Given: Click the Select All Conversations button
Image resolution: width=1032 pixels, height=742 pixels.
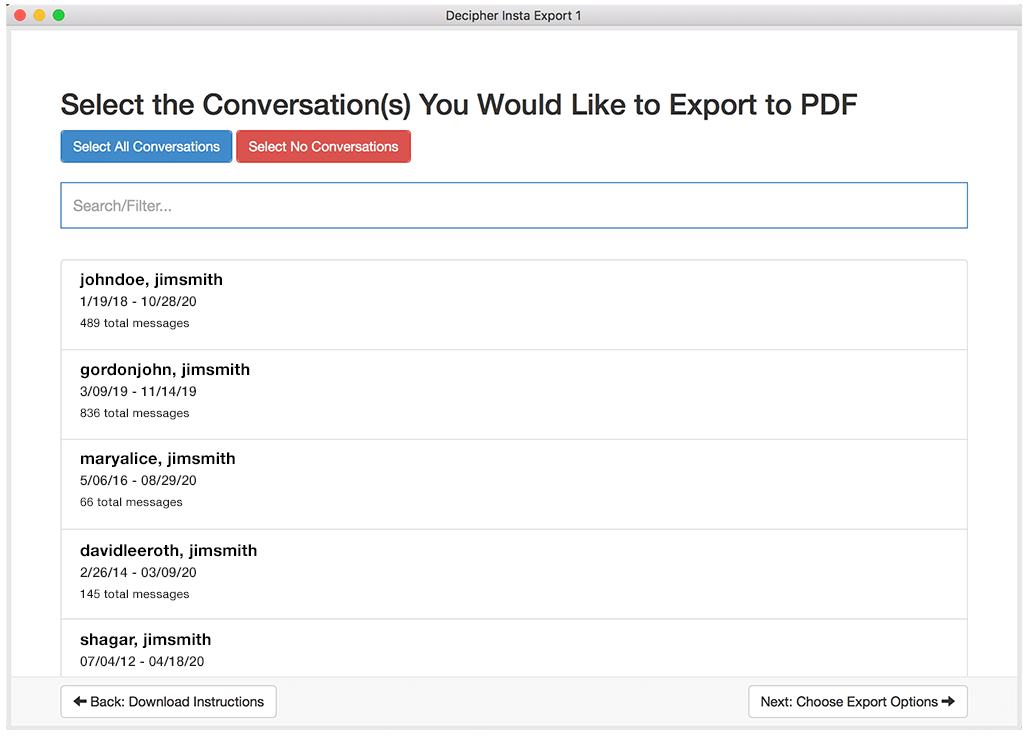Looking at the screenshot, I should pos(146,146).
